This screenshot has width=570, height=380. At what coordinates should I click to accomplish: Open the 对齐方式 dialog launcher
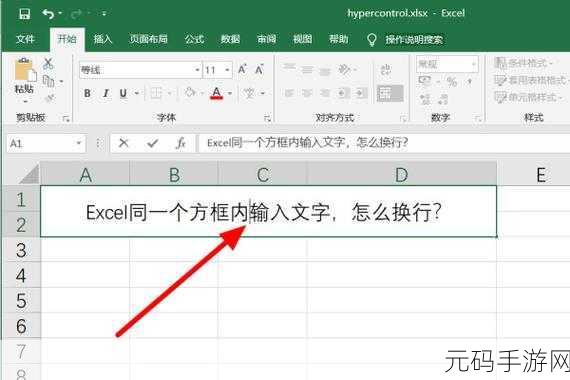click(x=404, y=118)
